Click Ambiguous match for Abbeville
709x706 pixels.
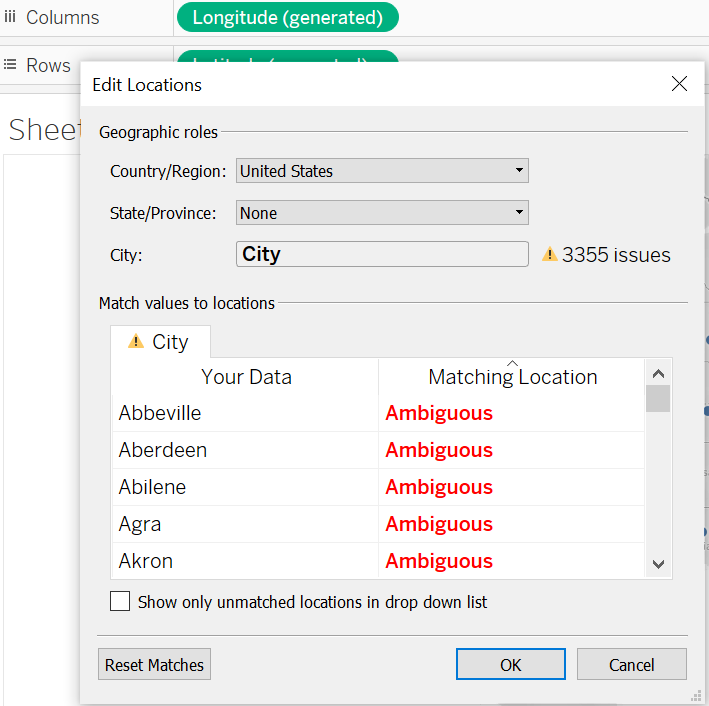[439, 413]
